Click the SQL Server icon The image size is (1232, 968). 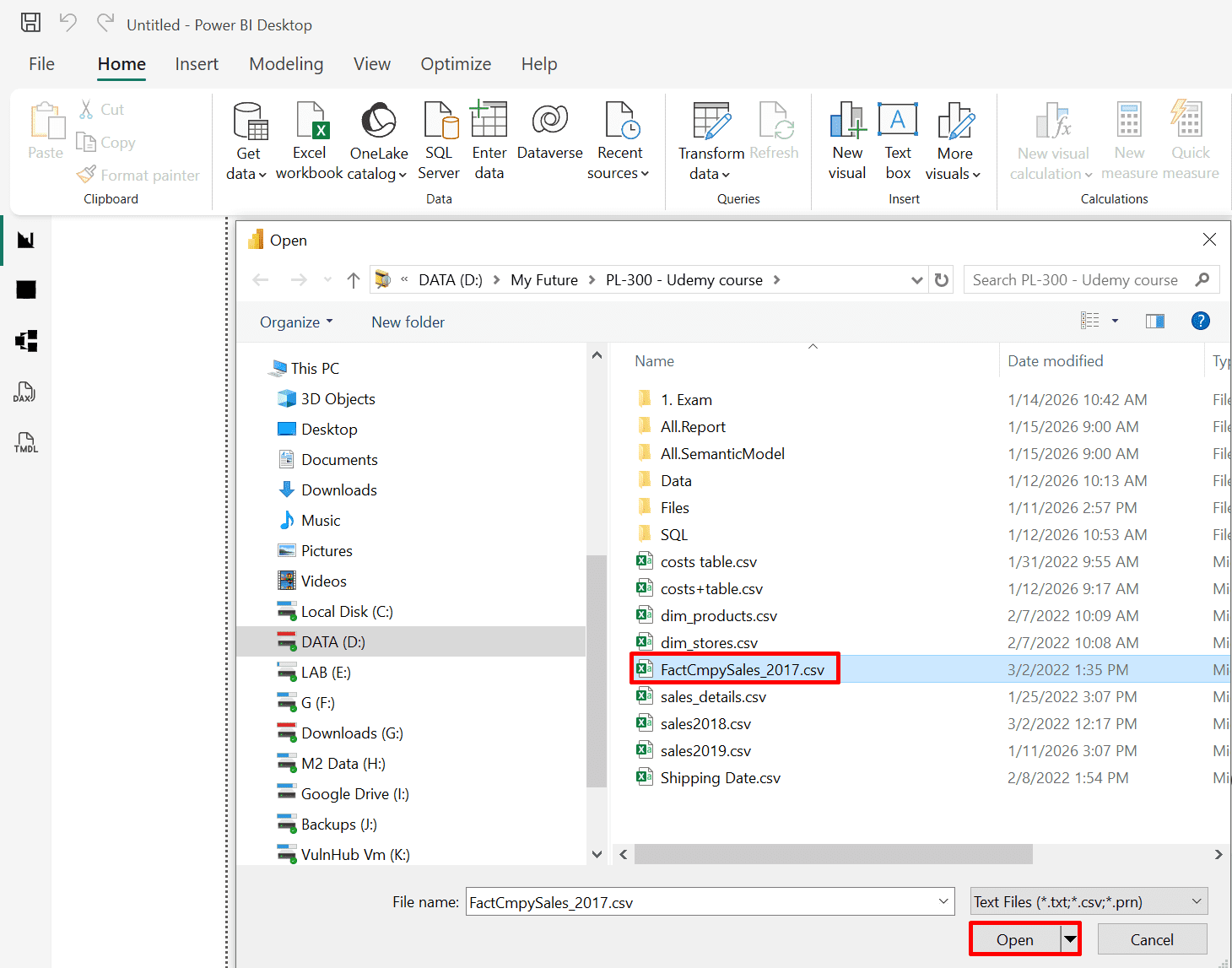coord(439,122)
